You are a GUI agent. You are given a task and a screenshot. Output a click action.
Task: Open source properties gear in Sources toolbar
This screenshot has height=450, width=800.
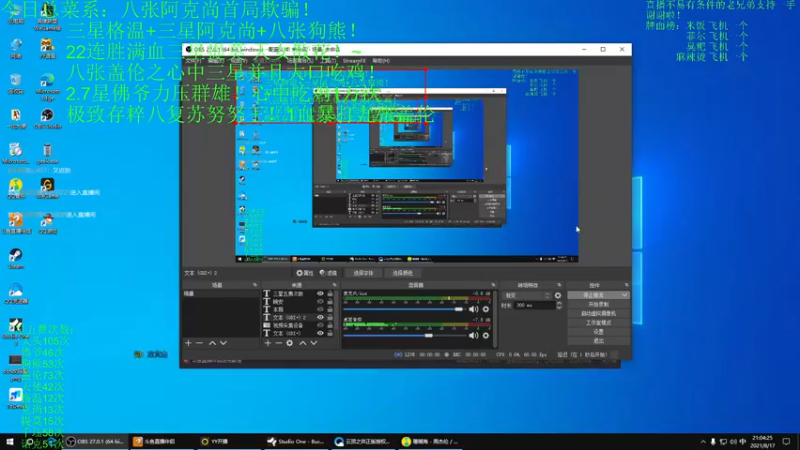point(290,343)
